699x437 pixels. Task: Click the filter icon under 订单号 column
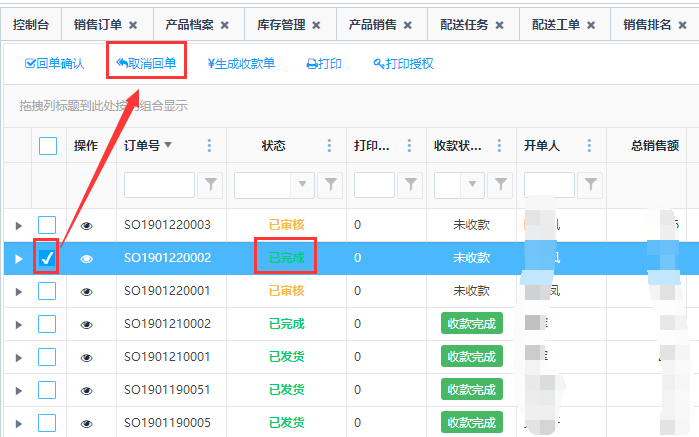pyautogui.click(x=211, y=184)
